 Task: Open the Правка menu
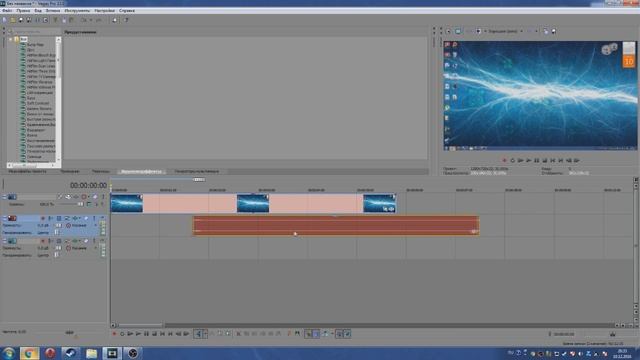pos(23,11)
